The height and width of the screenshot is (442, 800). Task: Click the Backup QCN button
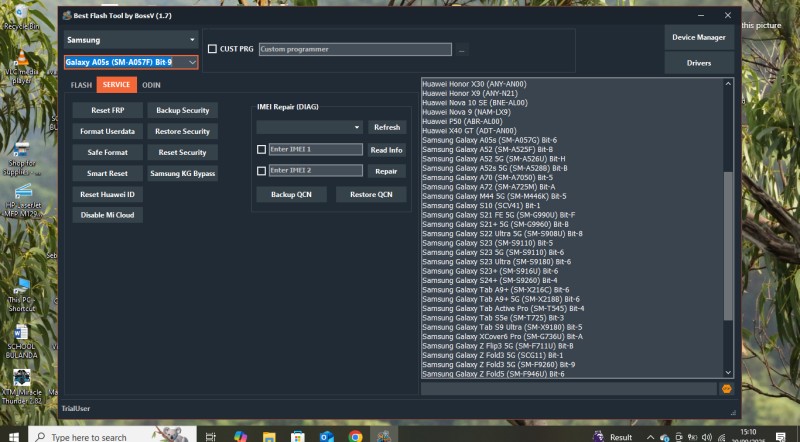291,194
